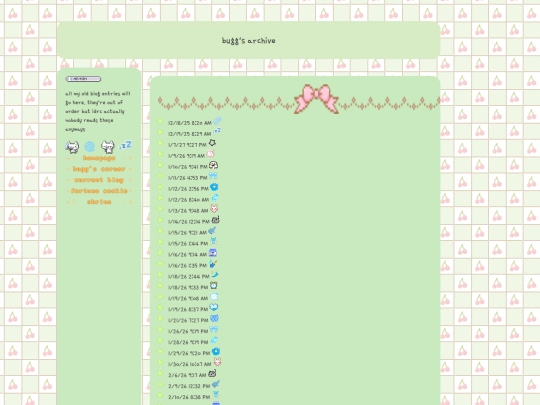Screen dimensions: 540x405
Task: Click the star icon next to 9:27 PM entry
Action: pos(212,143)
